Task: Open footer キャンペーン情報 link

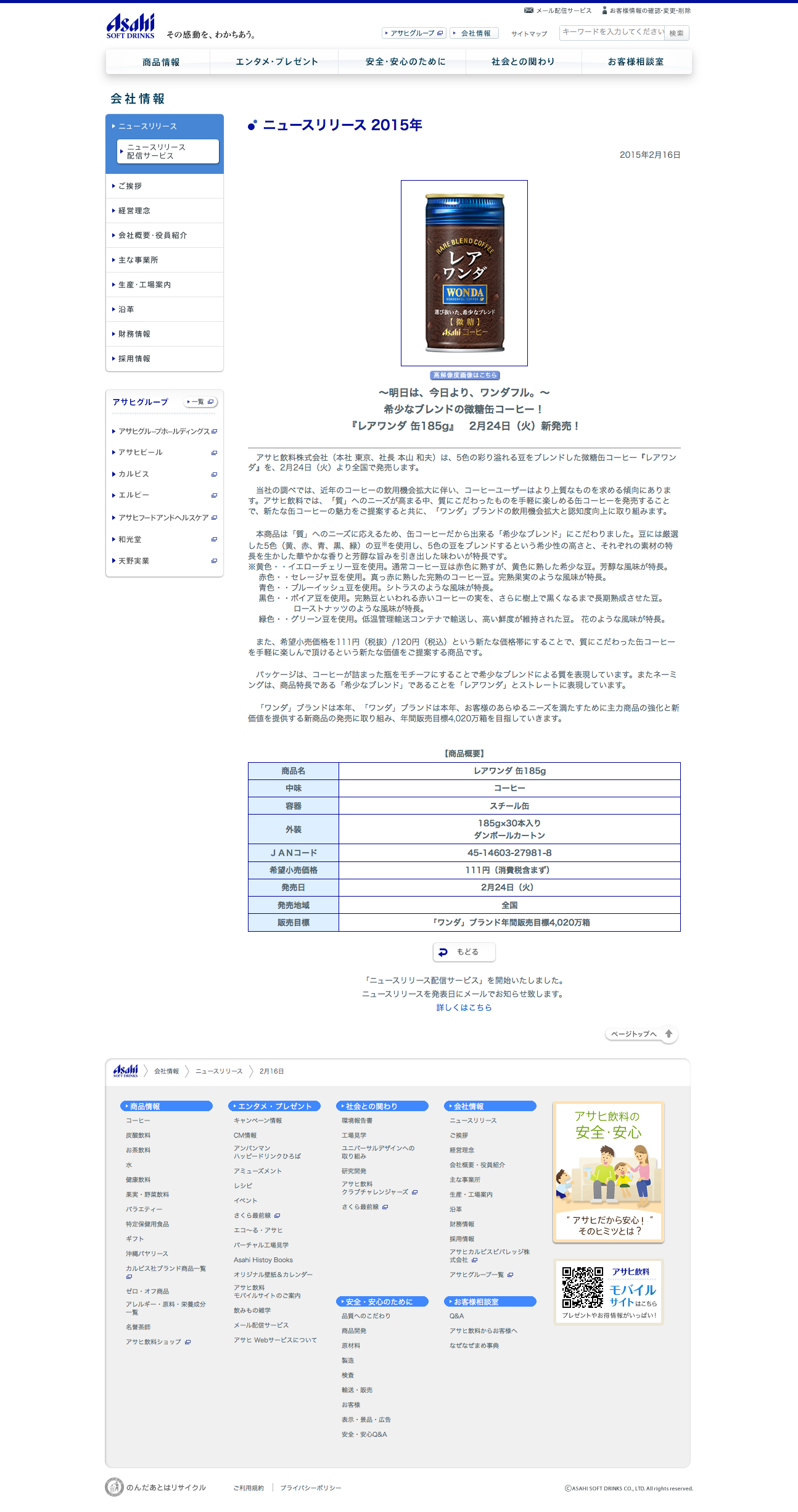Action: (x=258, y=1120)
